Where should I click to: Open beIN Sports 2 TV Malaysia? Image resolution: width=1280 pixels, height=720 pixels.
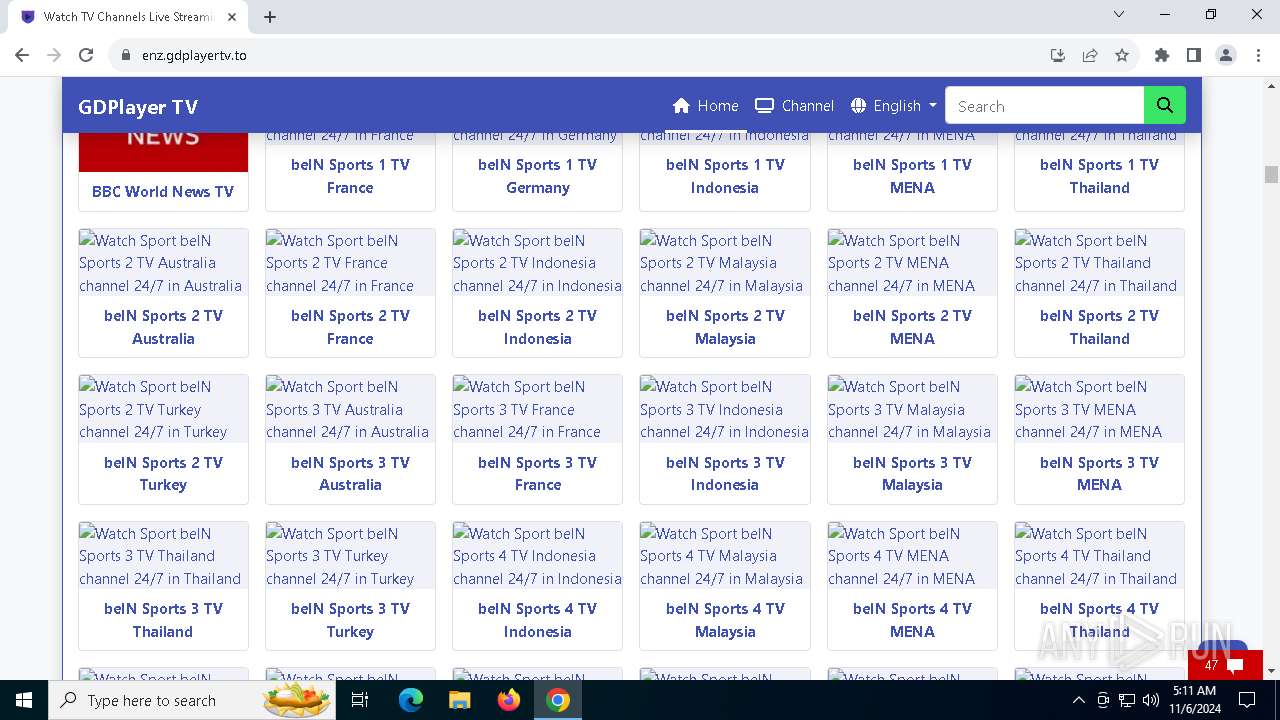725,327
